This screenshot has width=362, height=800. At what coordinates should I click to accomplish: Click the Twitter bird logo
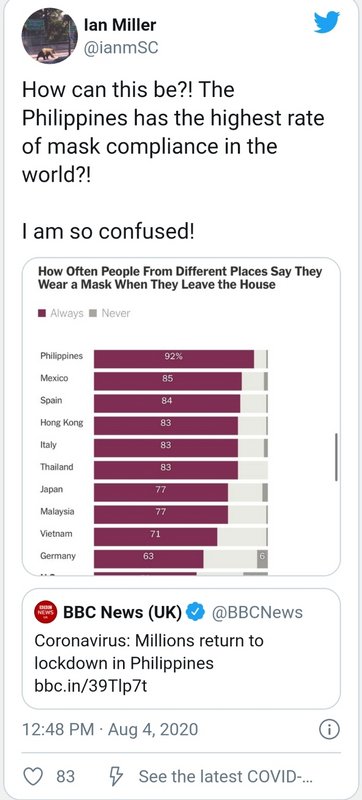pos(327,23)
